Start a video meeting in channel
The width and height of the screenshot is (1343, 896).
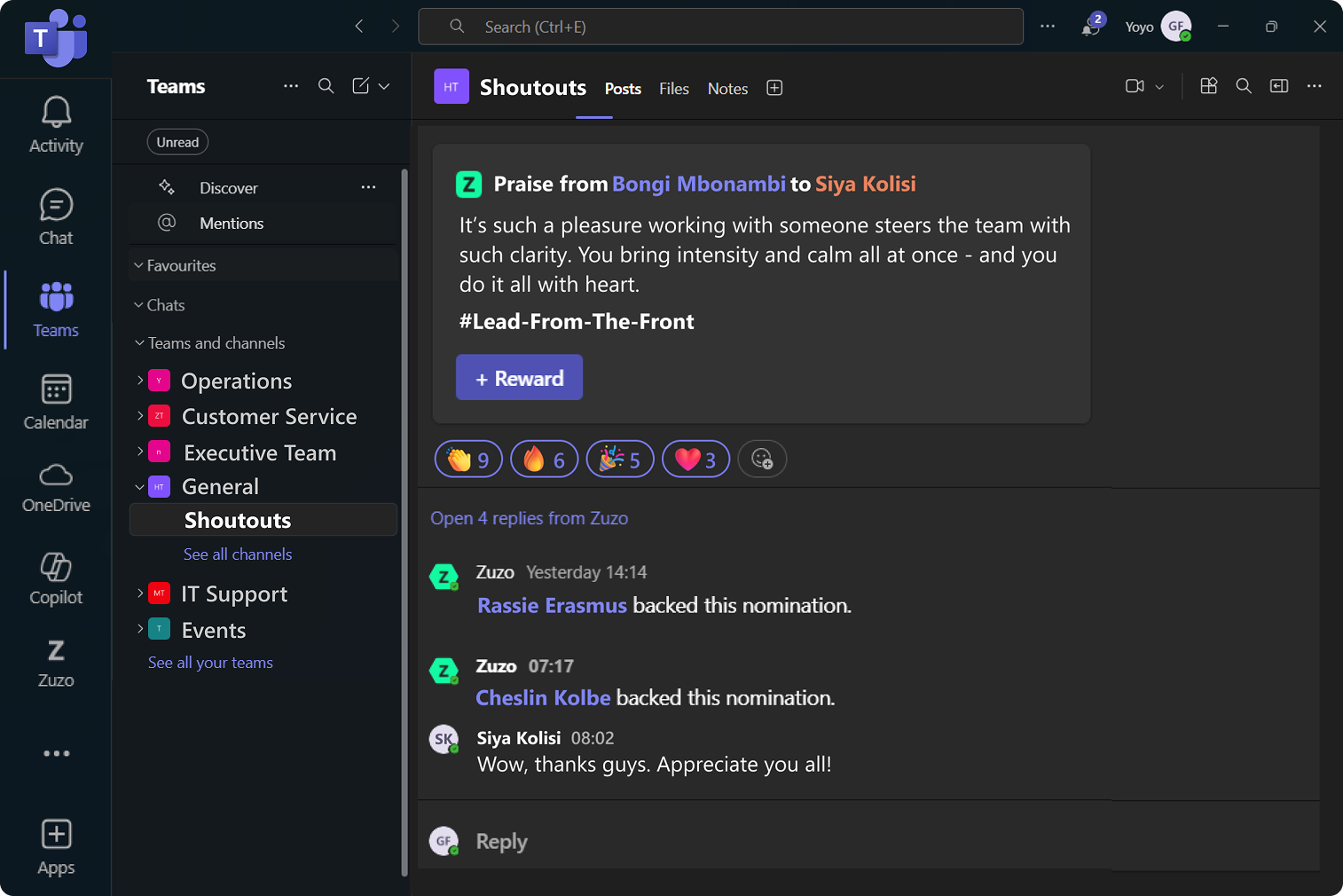point(1135,86)
